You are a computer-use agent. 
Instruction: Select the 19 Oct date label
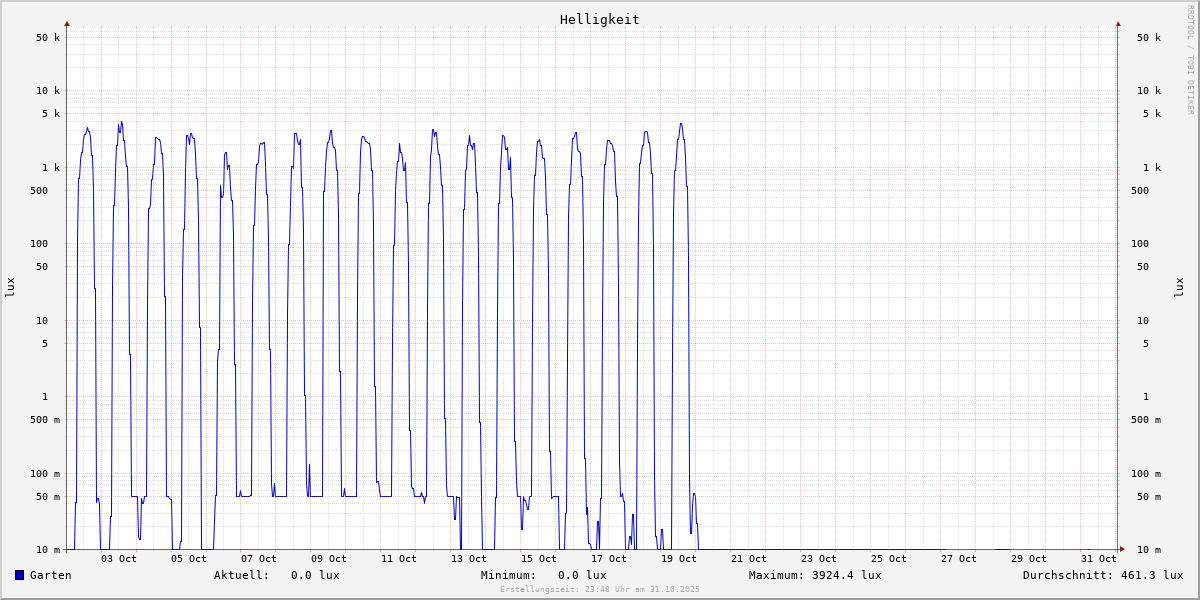(679, 559)
